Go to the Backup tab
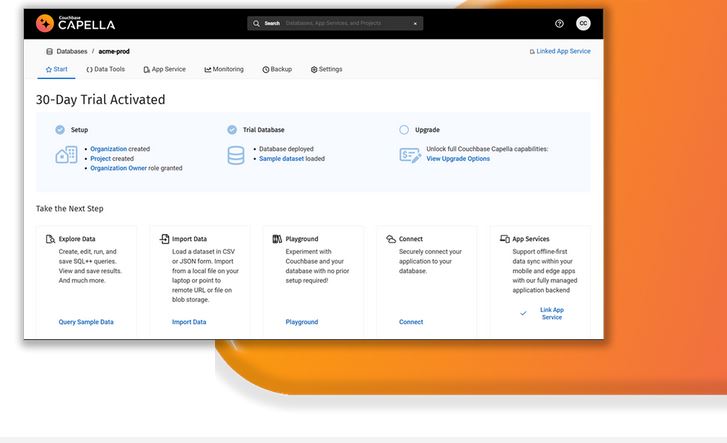Viewport: 727px width, 443px height. coord(277,70)
